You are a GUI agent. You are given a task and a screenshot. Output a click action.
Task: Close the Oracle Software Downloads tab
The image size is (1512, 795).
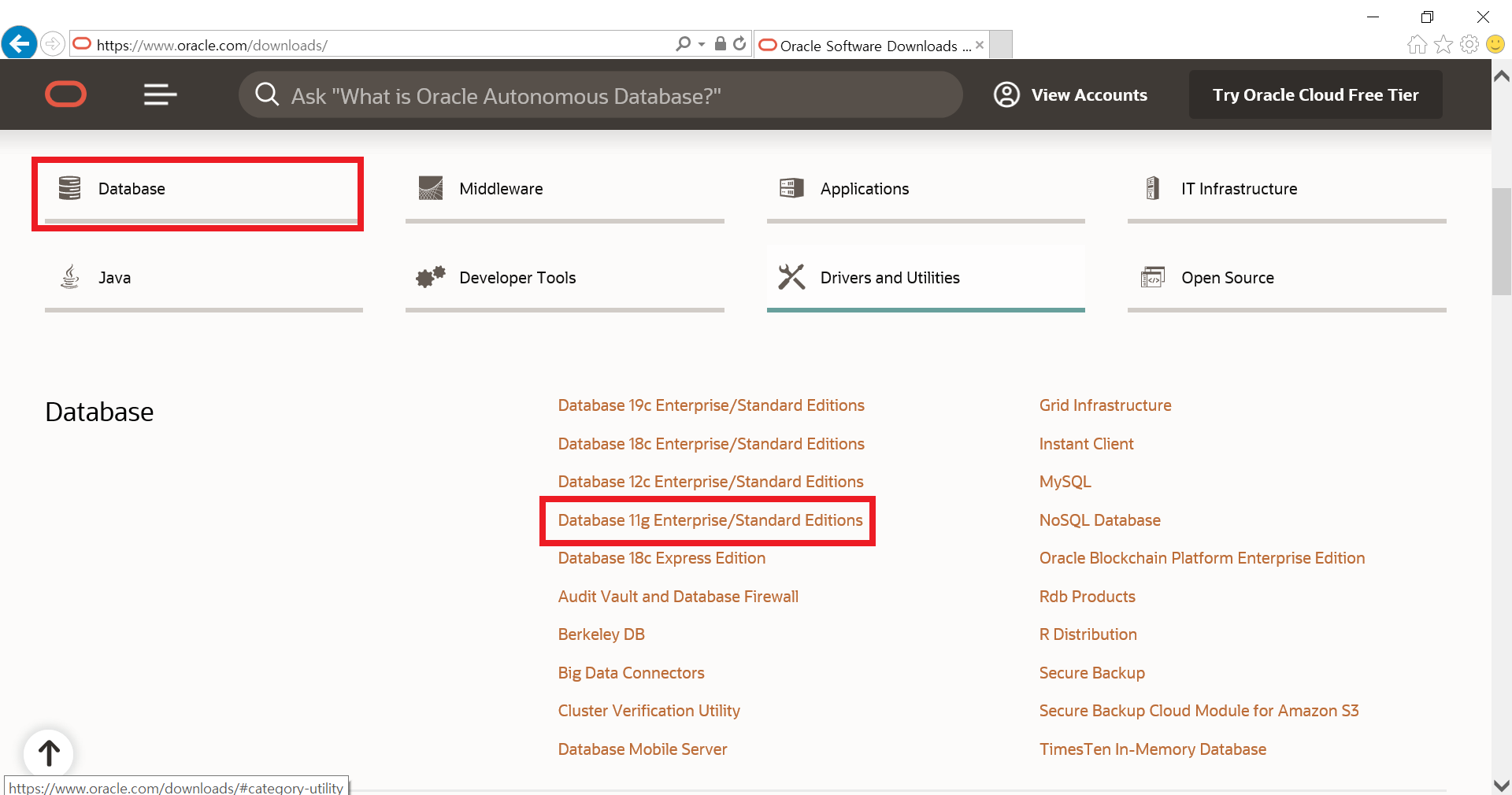(980, 45)
